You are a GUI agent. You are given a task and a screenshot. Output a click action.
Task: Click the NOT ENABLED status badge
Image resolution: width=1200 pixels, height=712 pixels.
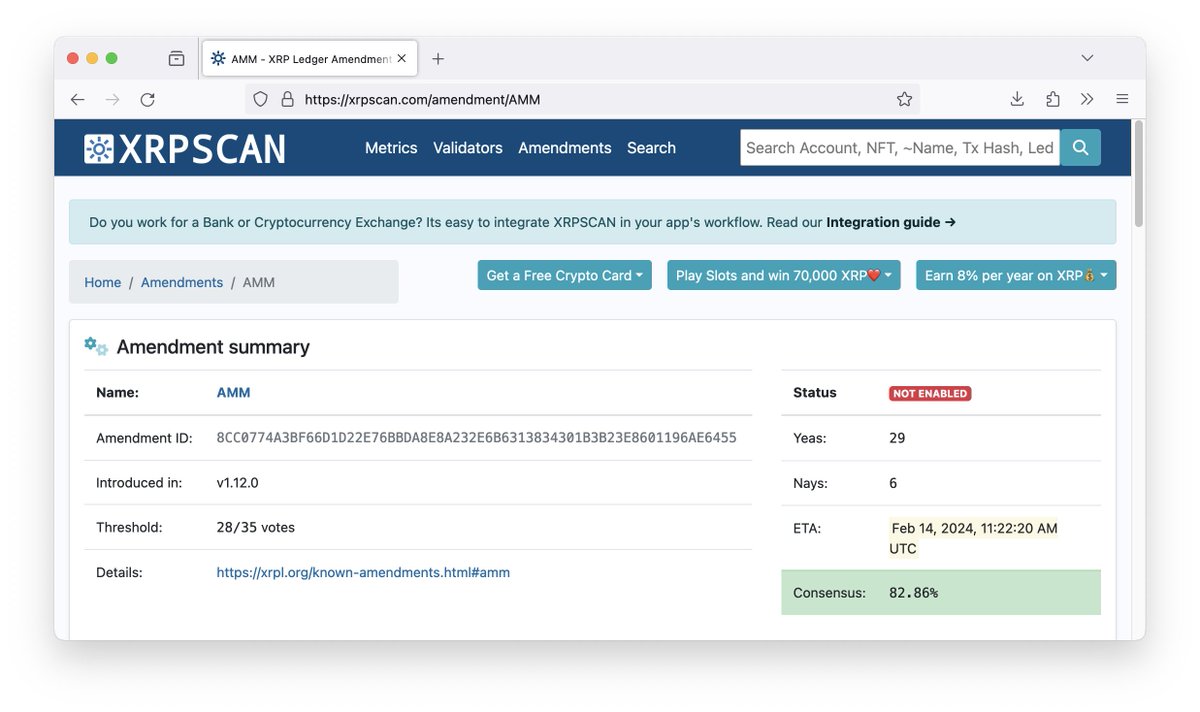point(930,393)
